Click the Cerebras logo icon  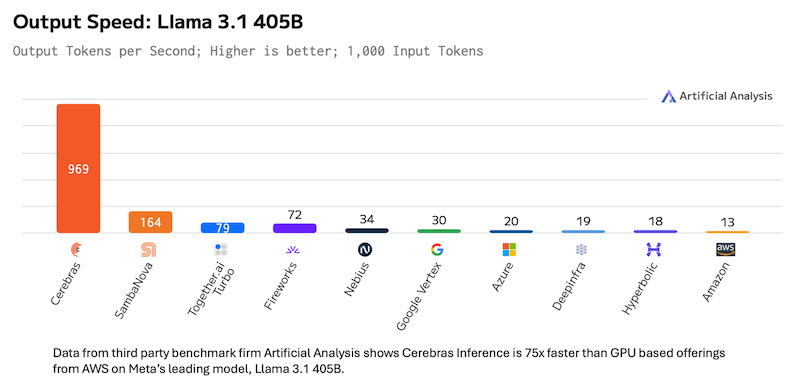click(x=78, y=250)
